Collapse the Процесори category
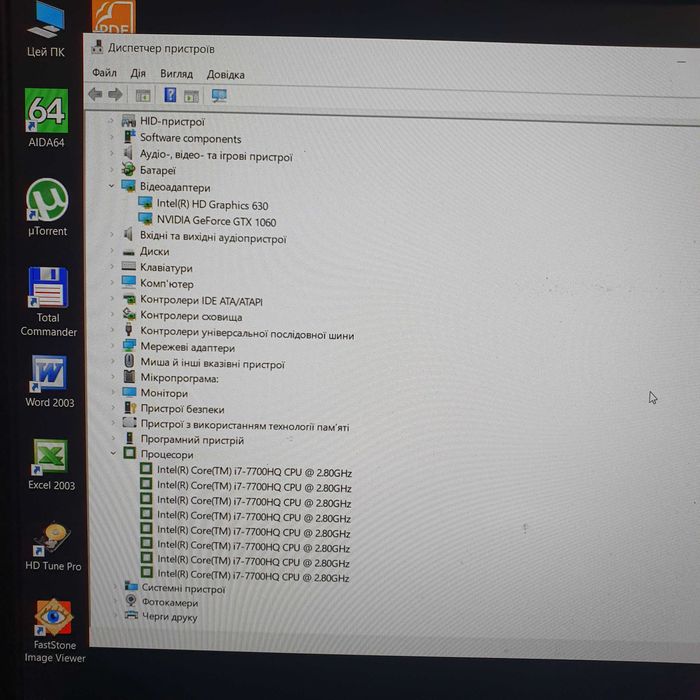Image resolution: width=700 pixels, height=700 pixels. 113,453
